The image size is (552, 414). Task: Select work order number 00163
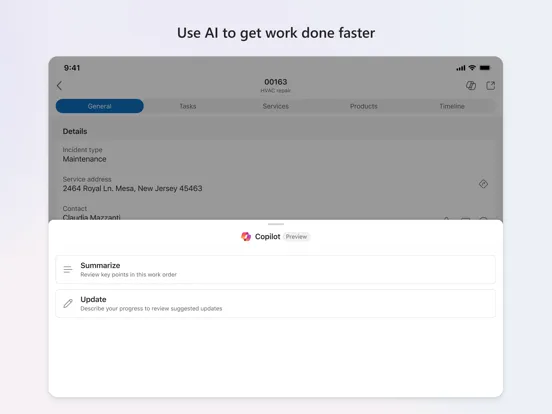[x=276, y=82]
